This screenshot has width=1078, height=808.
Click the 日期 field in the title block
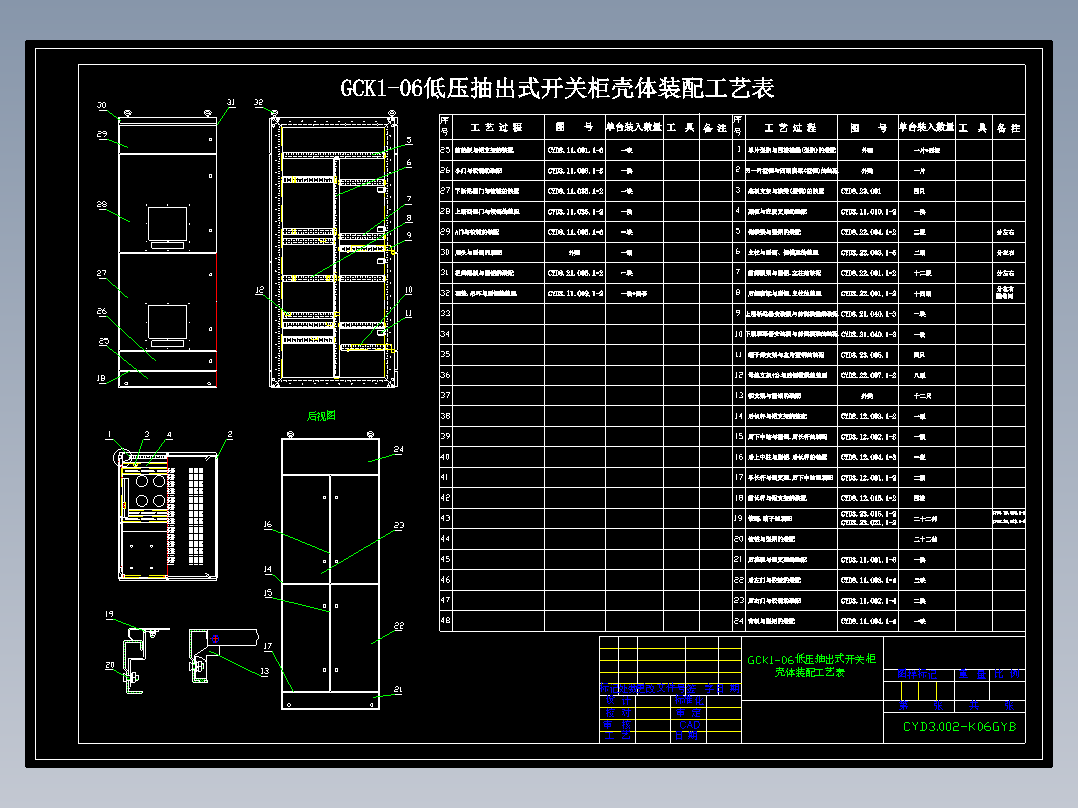tap(685, 735)
